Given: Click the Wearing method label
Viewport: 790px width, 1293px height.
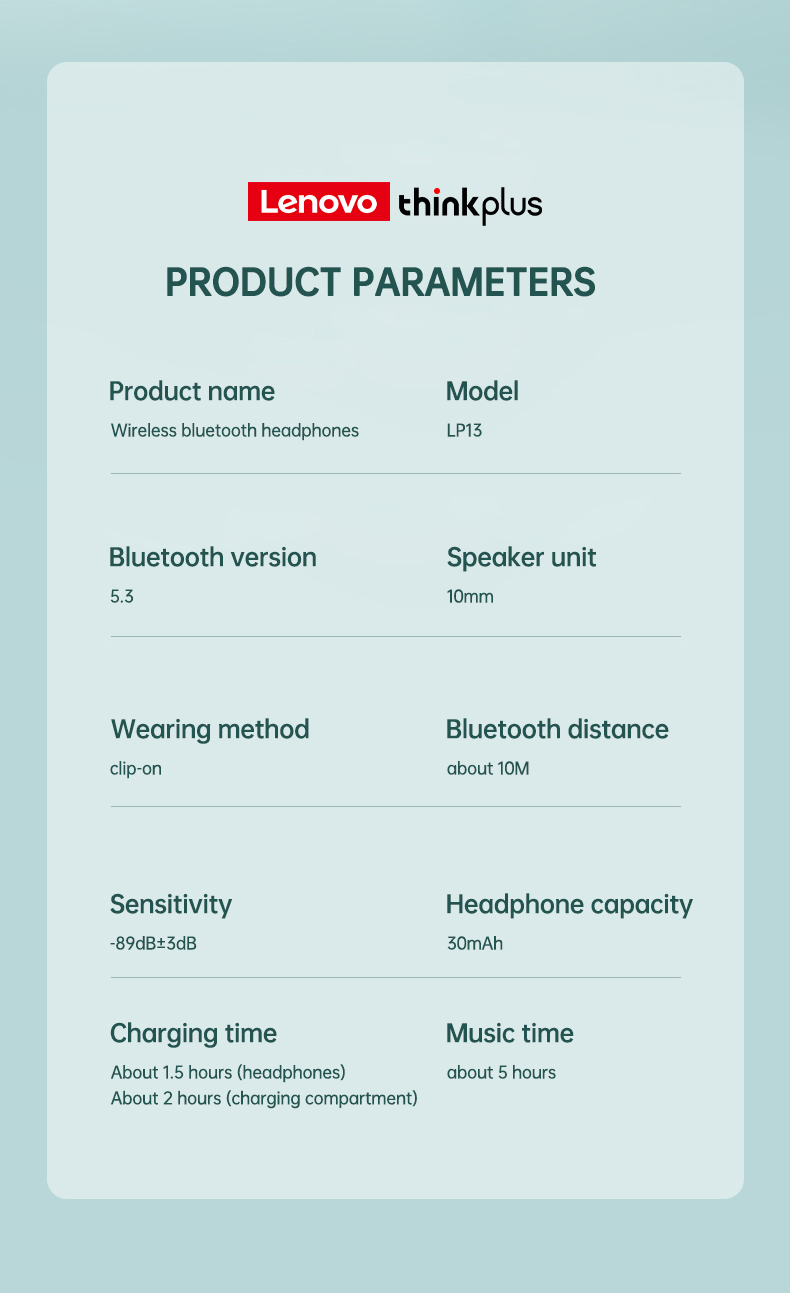Looking at the screenshot, I should 210,729.
